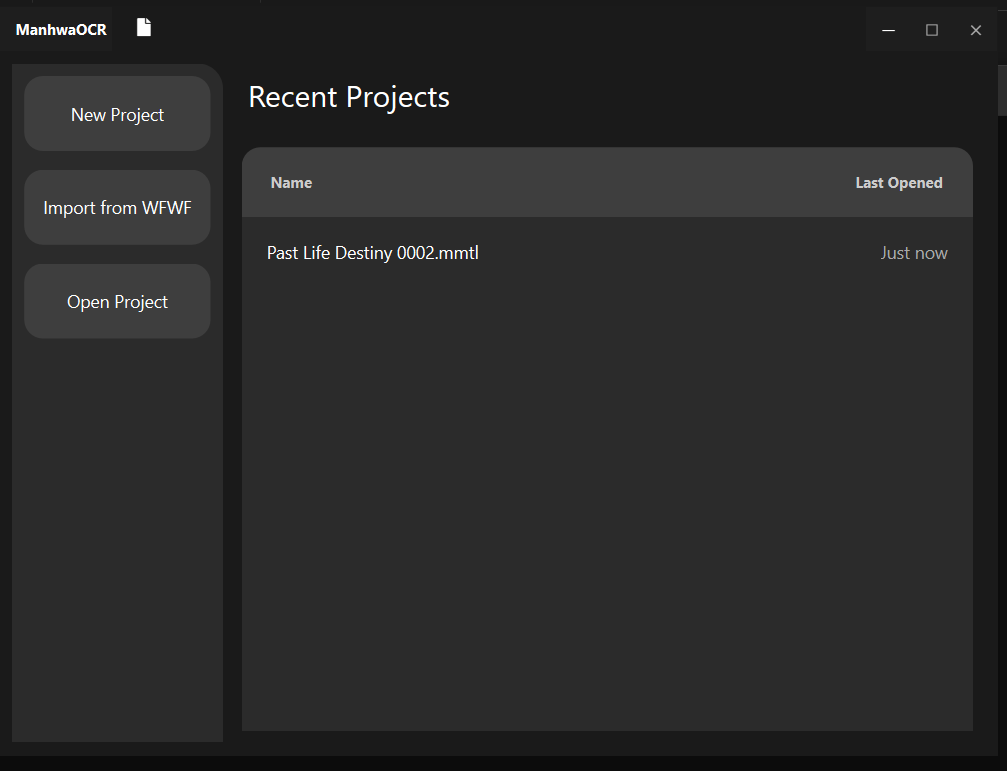Image resolution: width=1007 pixels, height=771 pixels.
Task: Click blank space right of Recent Projects heading
Action: 700,97
